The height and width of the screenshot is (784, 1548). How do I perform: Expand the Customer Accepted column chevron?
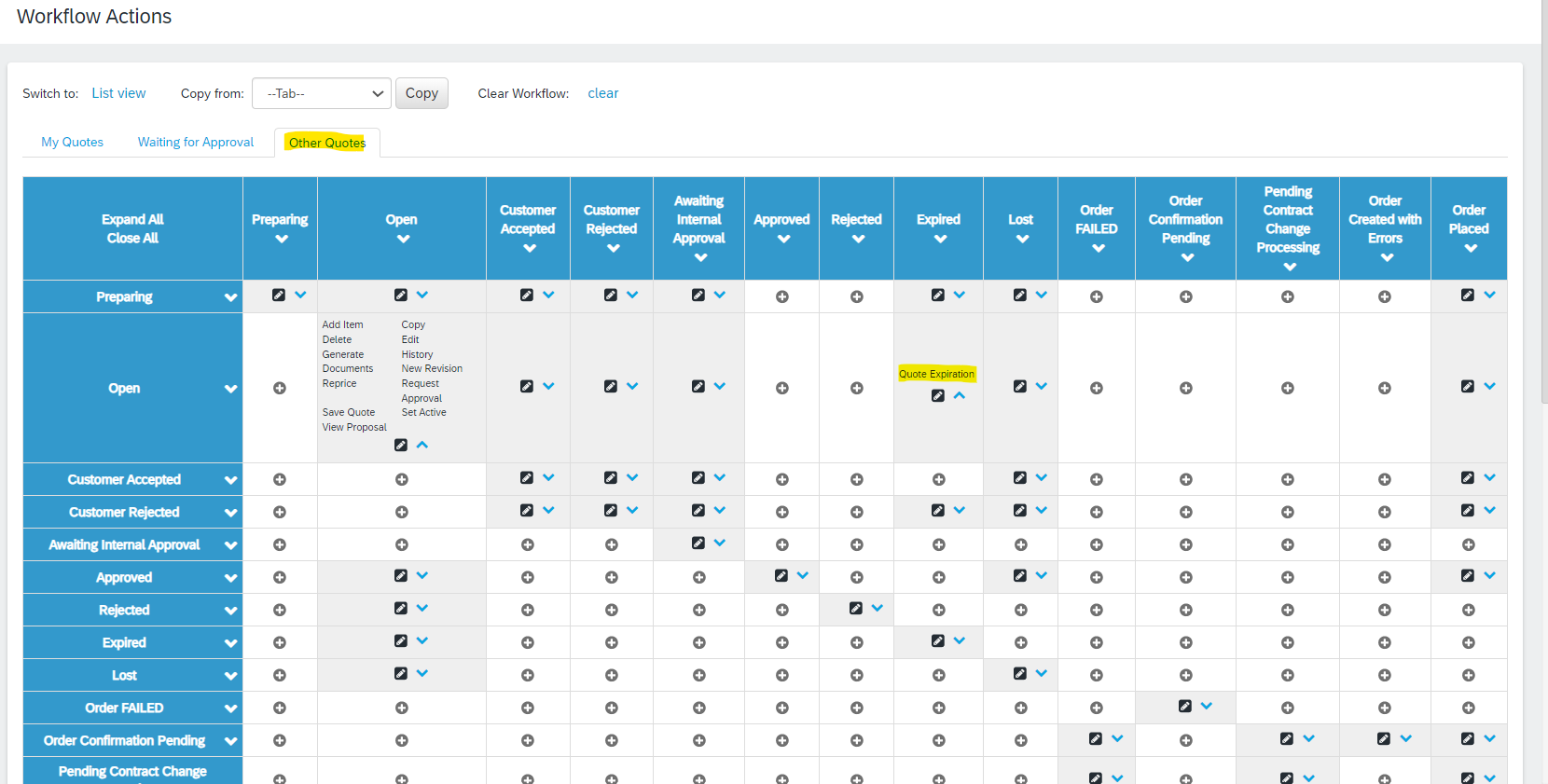pyautogui.click(x=529, y=249)
